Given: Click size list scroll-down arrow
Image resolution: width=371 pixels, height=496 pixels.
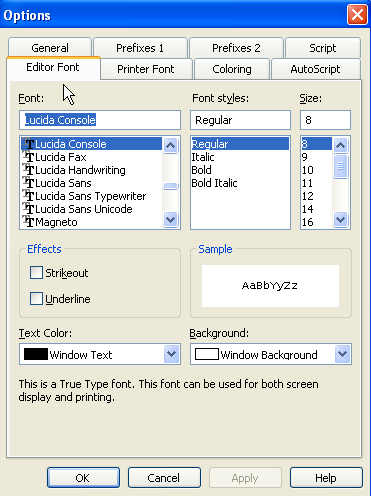Looking at the screenshot, I should click(341, 220).
